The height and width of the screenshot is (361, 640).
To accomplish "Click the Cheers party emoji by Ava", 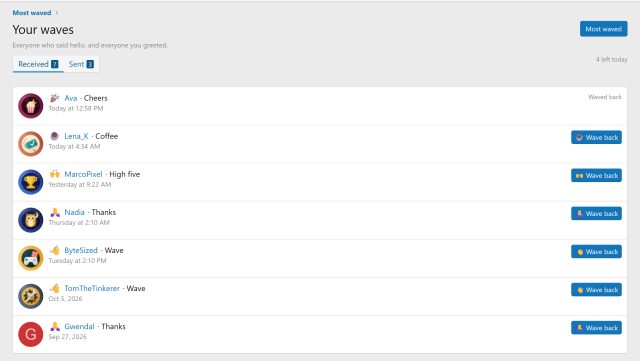I will tap(55, 98).
